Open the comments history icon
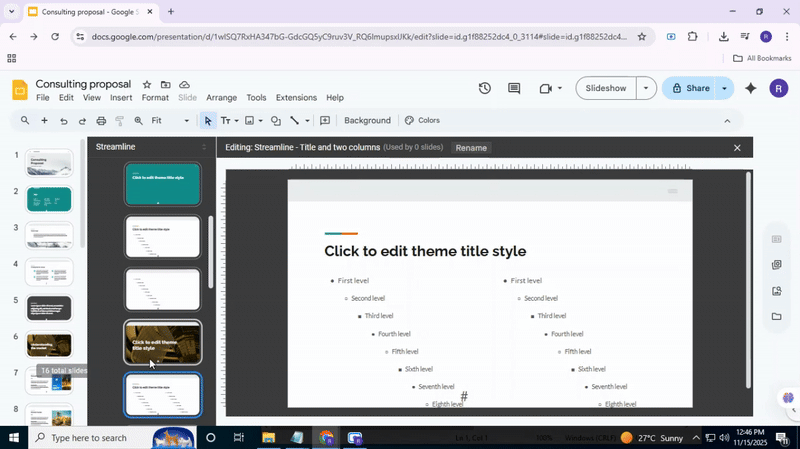 (515, 88)
